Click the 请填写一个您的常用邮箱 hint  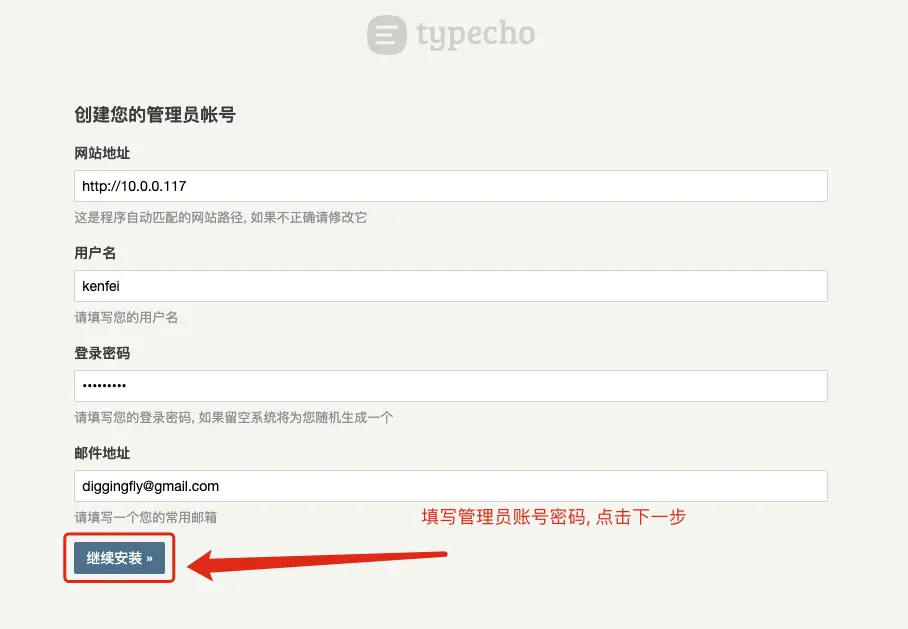145,517
